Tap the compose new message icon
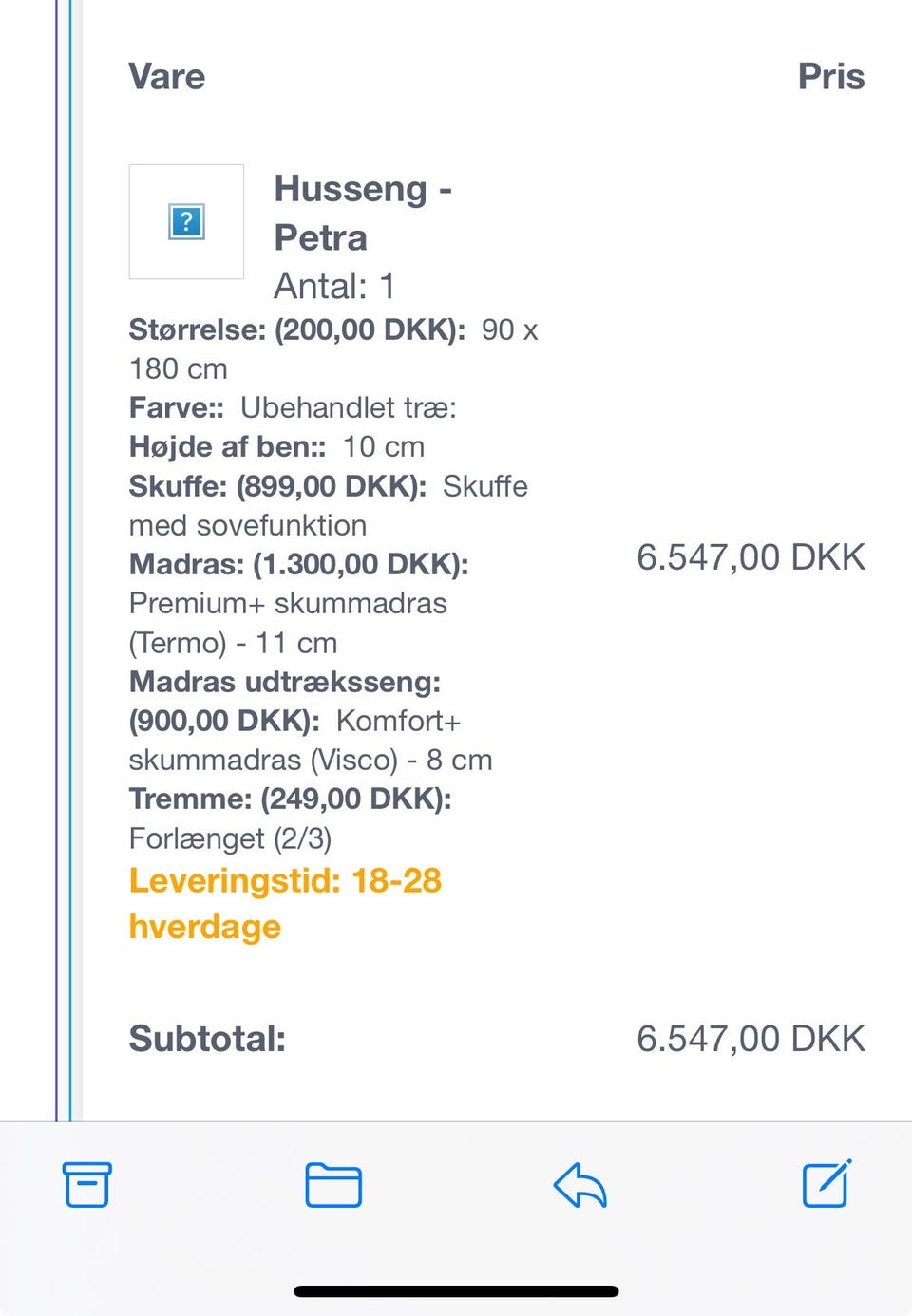 826,1183
